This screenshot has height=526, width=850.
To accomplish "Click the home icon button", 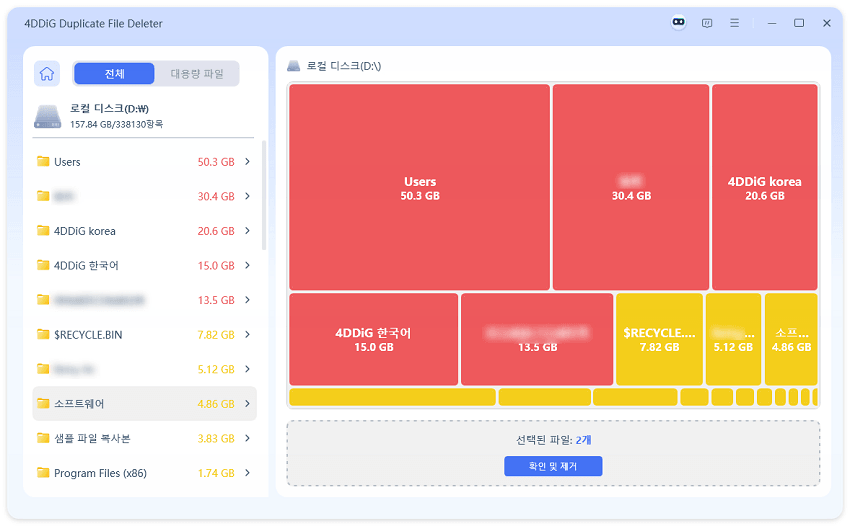I will pyautogui.click(x=47, y=73).
